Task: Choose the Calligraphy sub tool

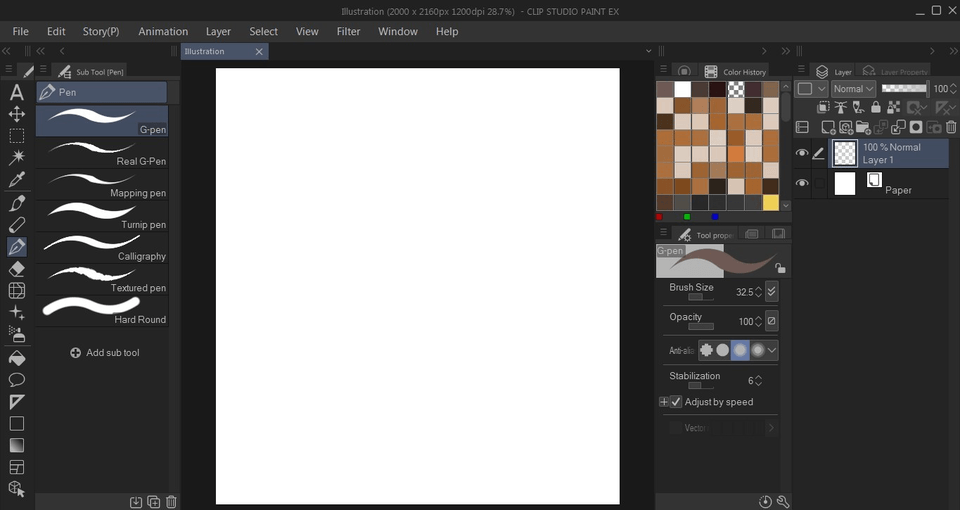Action: 102,248
